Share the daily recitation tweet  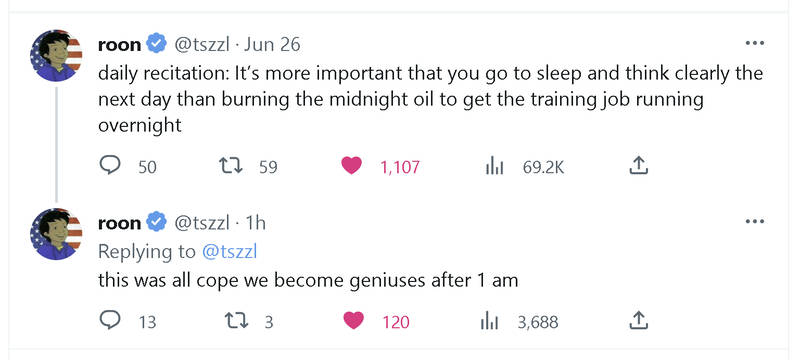click(x=639, y=166)
